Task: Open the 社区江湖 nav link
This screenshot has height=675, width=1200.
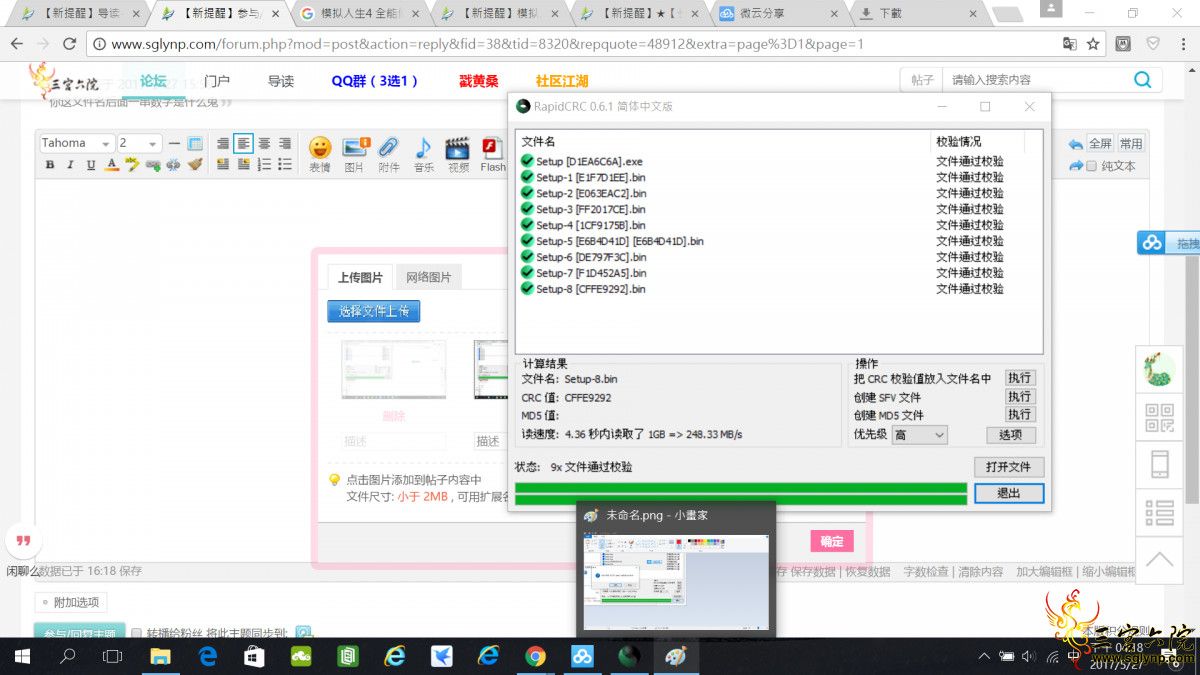Action: point(562,81)
